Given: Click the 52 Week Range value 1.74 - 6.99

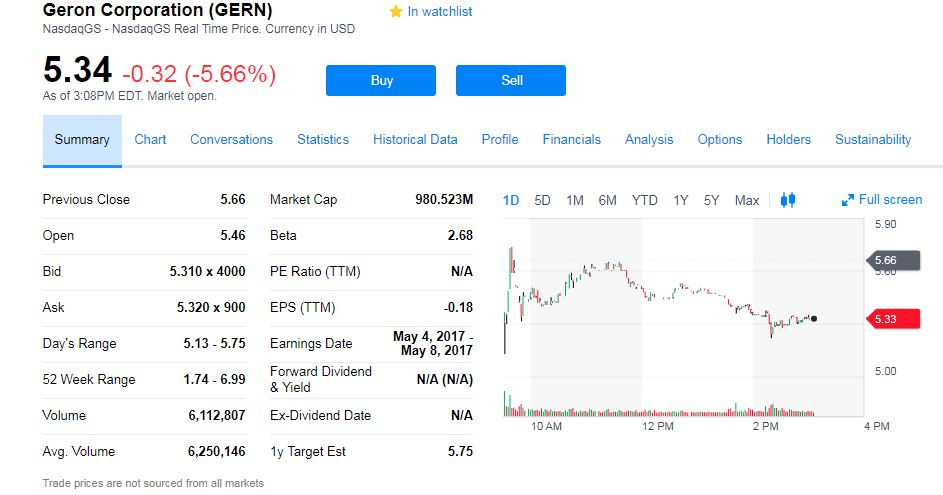Looking at the screenshot, I should (215, 380).
